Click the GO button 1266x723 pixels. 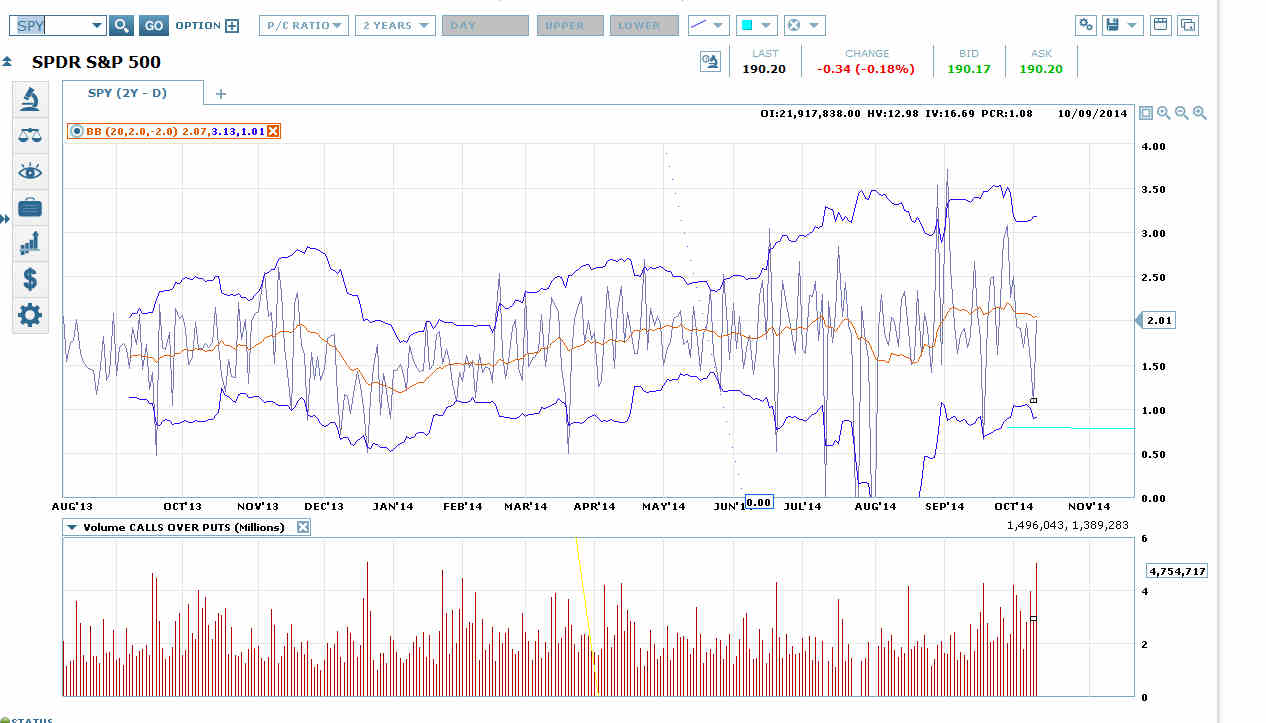click(153, 25)
